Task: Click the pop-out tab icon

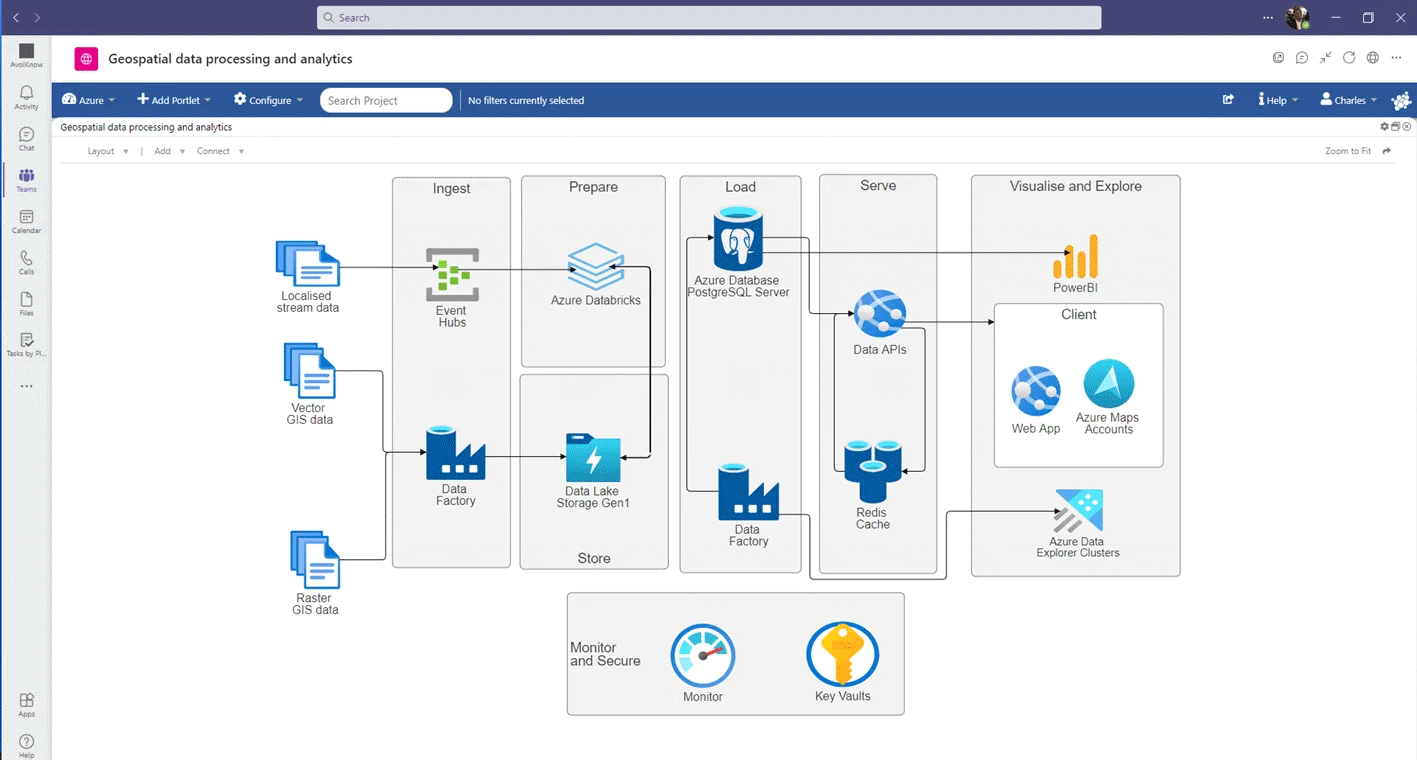Action: click(1278, 58)
